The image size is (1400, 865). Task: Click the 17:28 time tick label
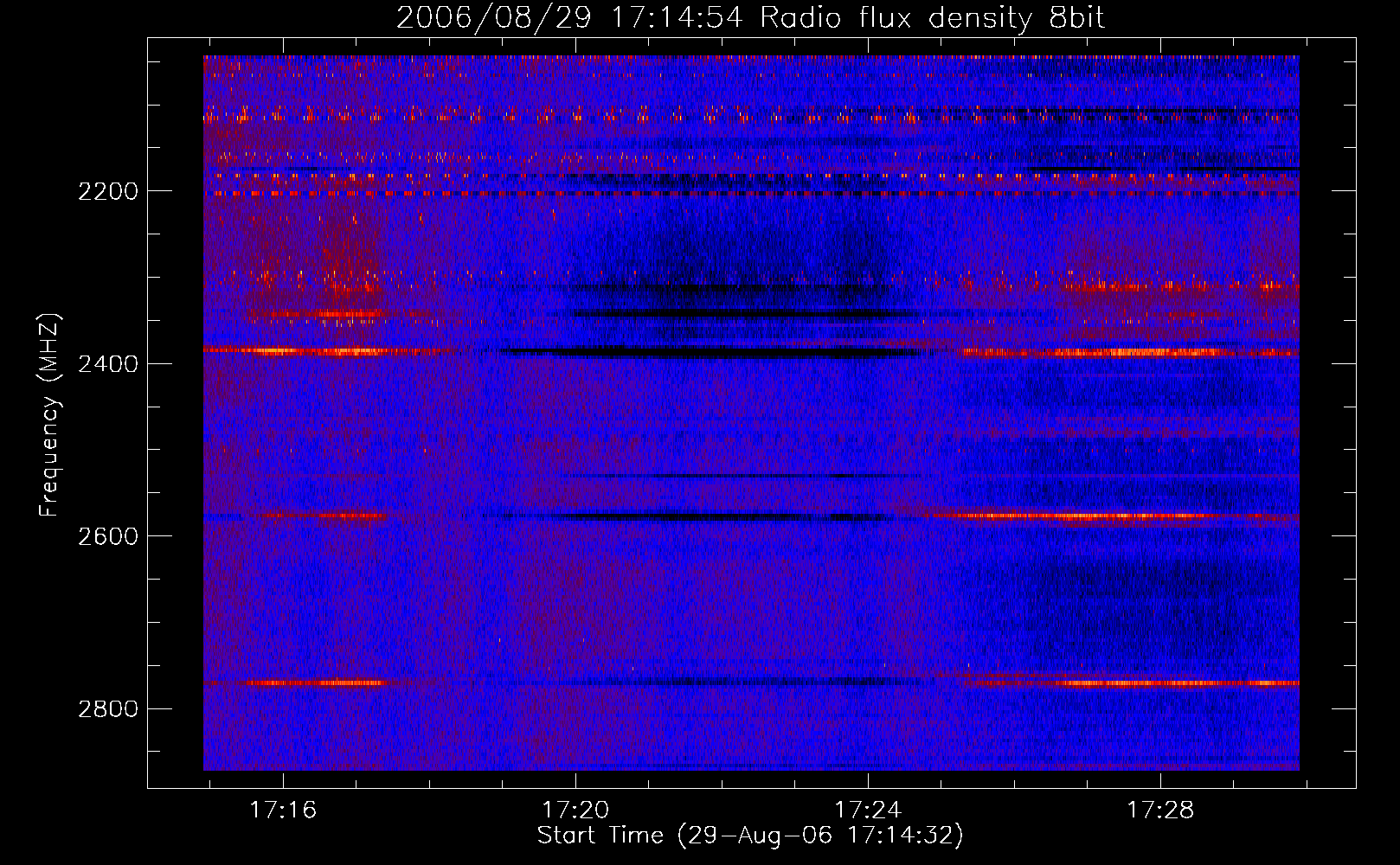point(1160,810)
